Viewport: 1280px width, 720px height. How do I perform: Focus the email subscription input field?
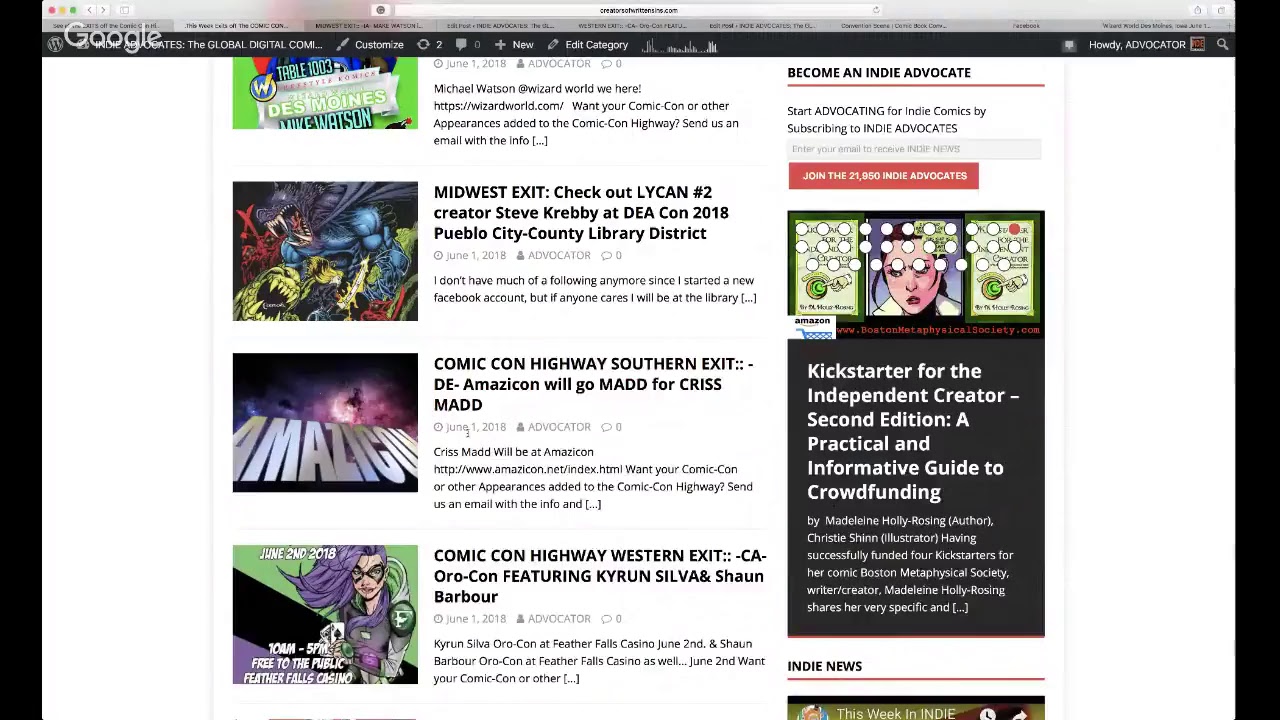coord(914,149)
